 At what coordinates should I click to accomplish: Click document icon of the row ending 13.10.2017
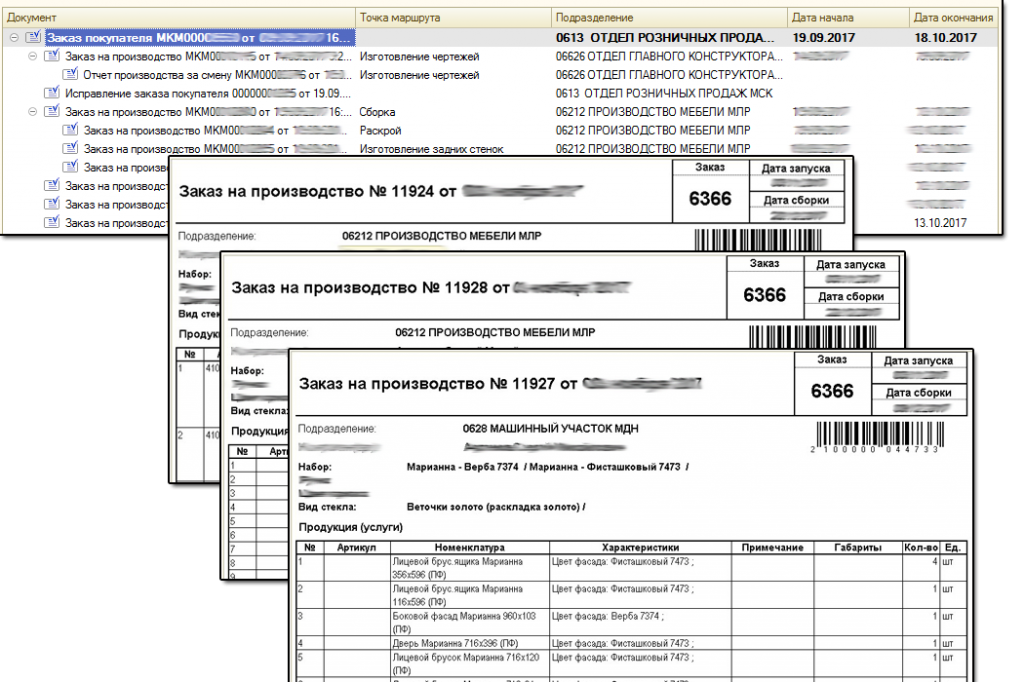click(52, 222)
